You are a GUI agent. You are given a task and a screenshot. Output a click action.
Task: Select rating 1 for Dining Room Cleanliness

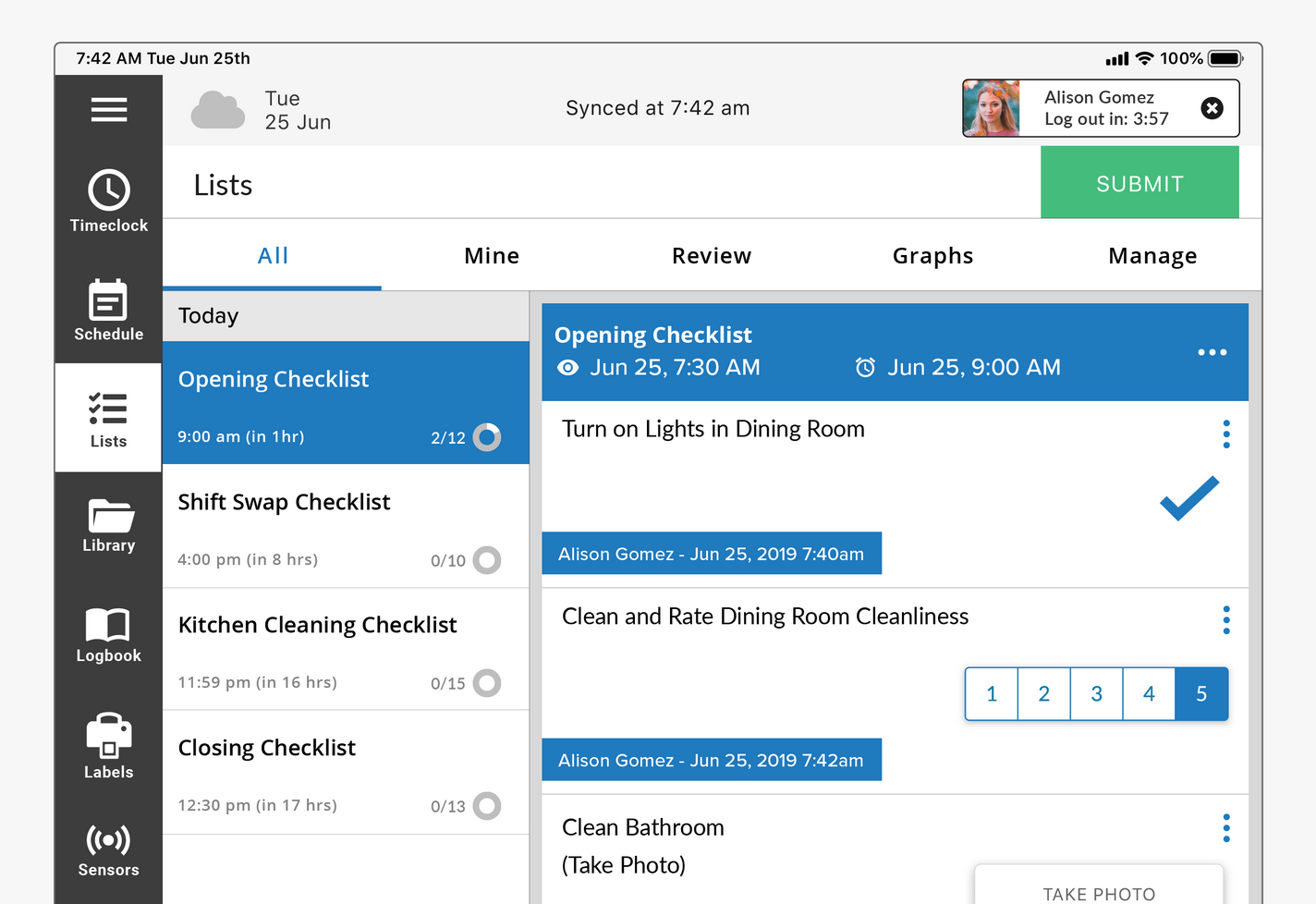tap(992, 694)
